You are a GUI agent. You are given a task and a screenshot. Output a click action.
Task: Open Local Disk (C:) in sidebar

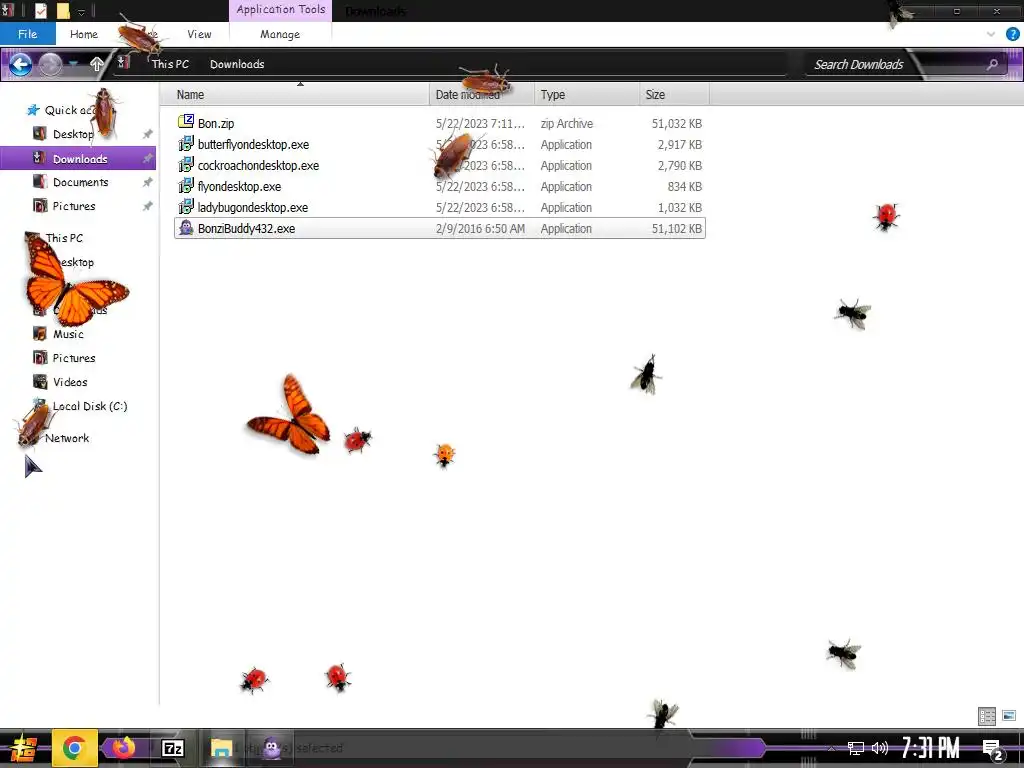pyautogui.click(x=89, y=406)
